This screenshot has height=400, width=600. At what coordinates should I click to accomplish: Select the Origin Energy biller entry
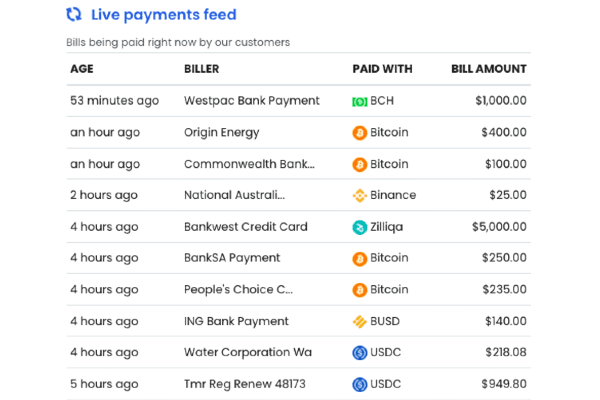[x=221, y=133]
